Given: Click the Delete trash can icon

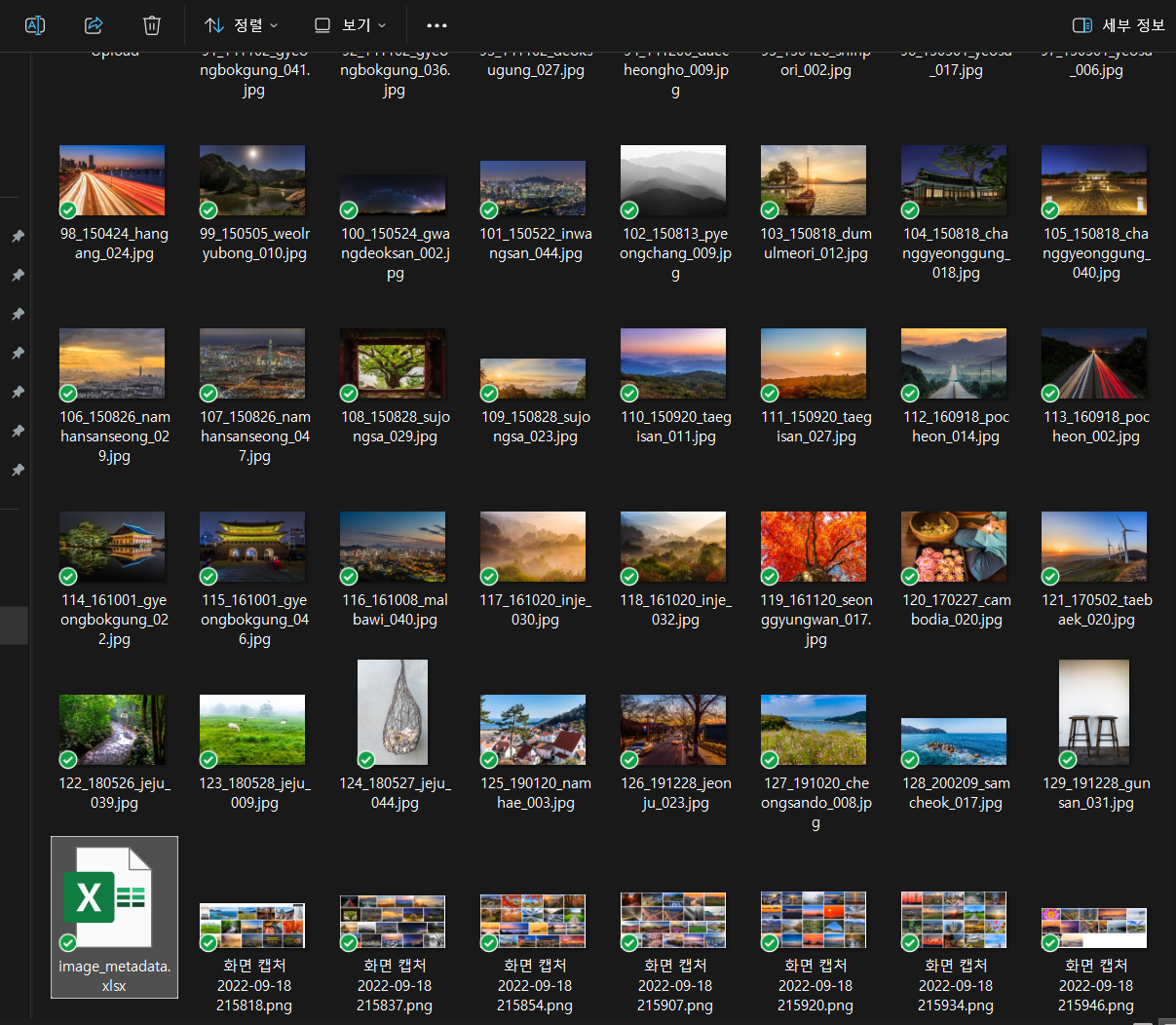Looking at the screenshot, I should click(x=152, y=25).
